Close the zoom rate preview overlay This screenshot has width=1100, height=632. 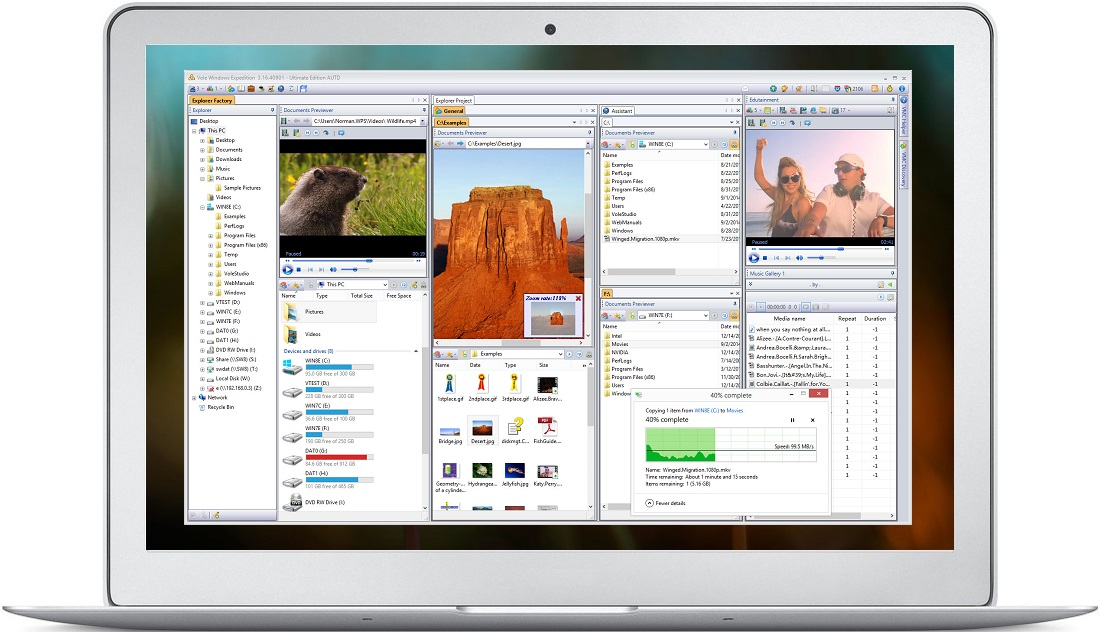[577, 298]
